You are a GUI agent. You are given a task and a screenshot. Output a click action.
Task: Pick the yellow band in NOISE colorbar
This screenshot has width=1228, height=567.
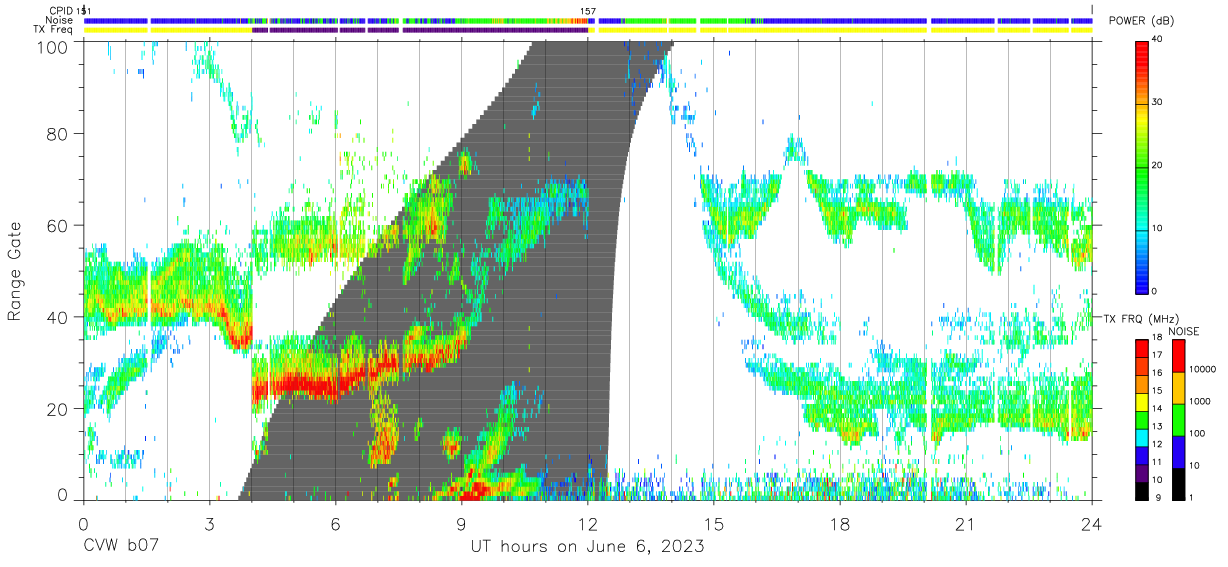[x=1177, y=388]
